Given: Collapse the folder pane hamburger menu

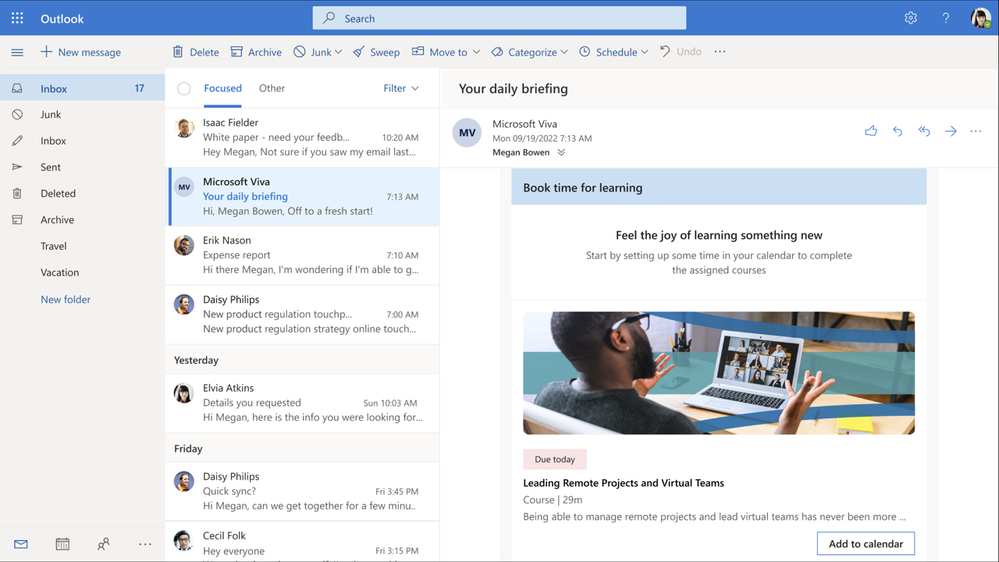Looking at the screenshot, I should (17, 52).
